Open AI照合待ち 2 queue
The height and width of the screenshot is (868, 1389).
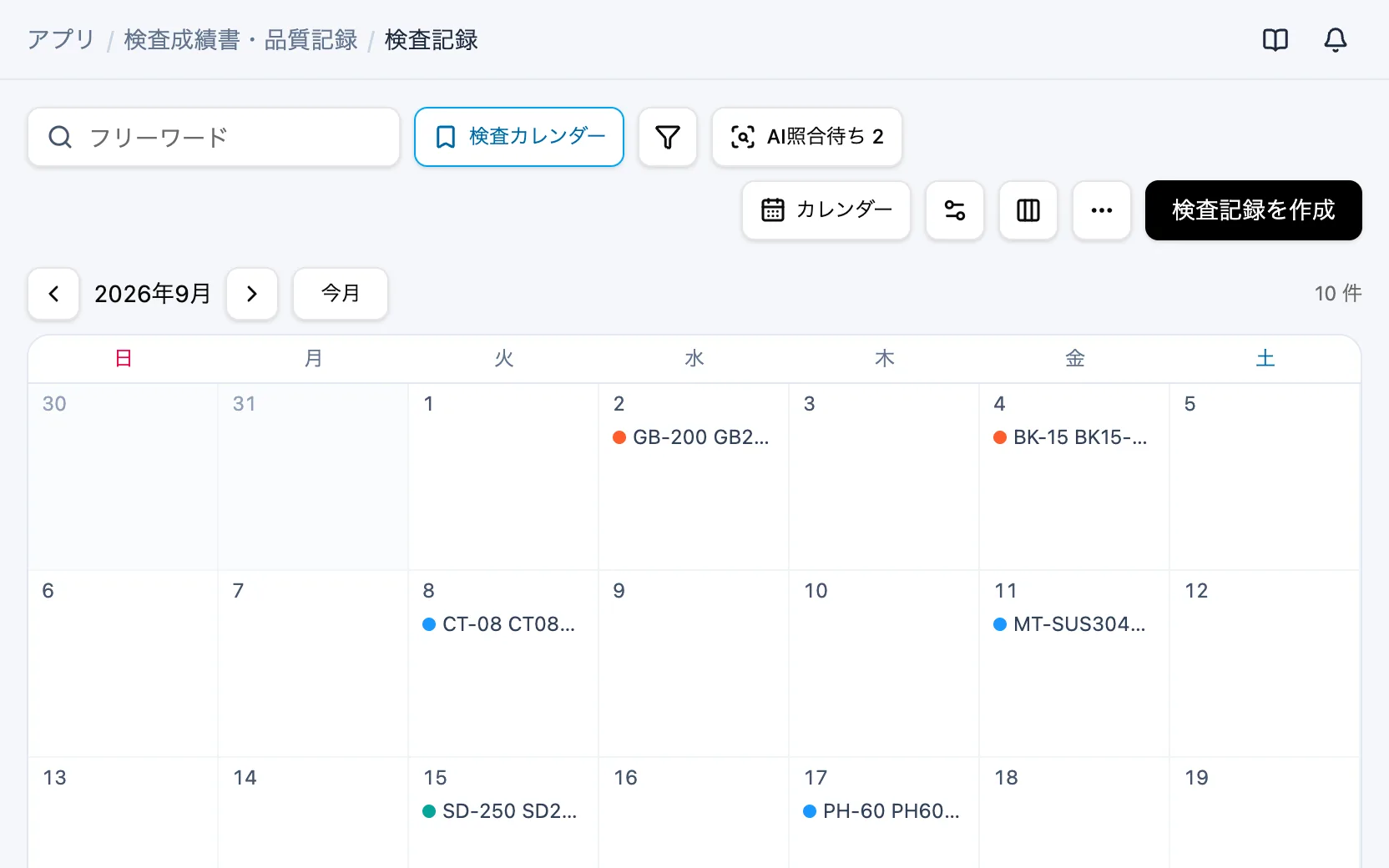806,137
